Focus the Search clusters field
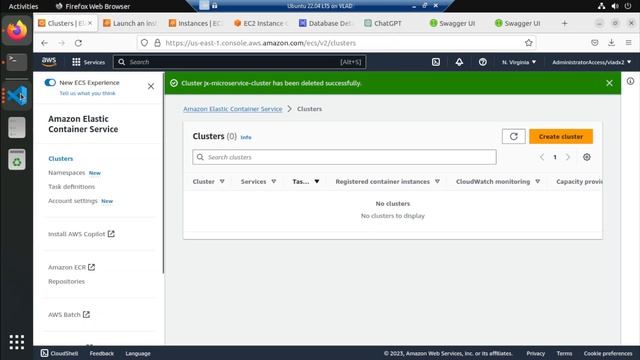The height and width of the screenshot is (360, 640). tap(344, 157)
